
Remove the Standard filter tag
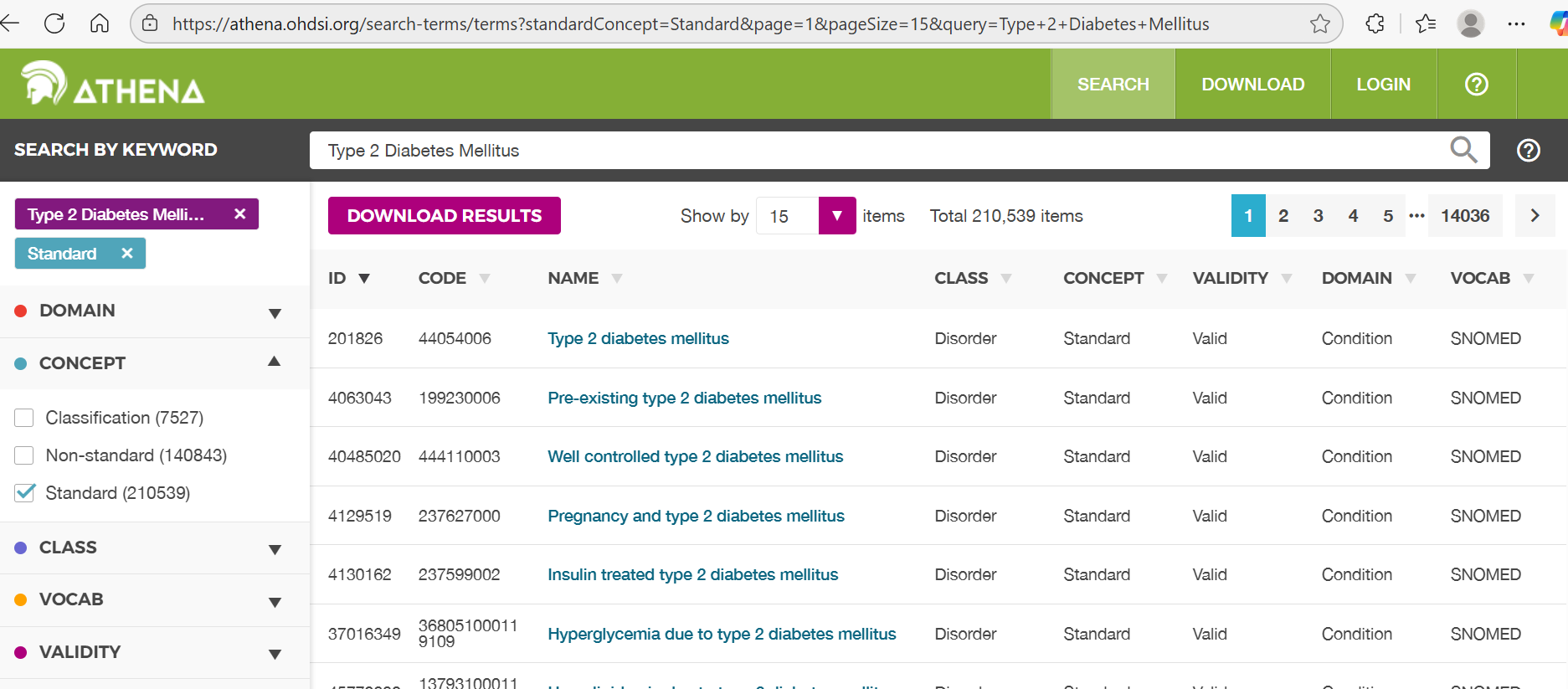tap(127, 253)
